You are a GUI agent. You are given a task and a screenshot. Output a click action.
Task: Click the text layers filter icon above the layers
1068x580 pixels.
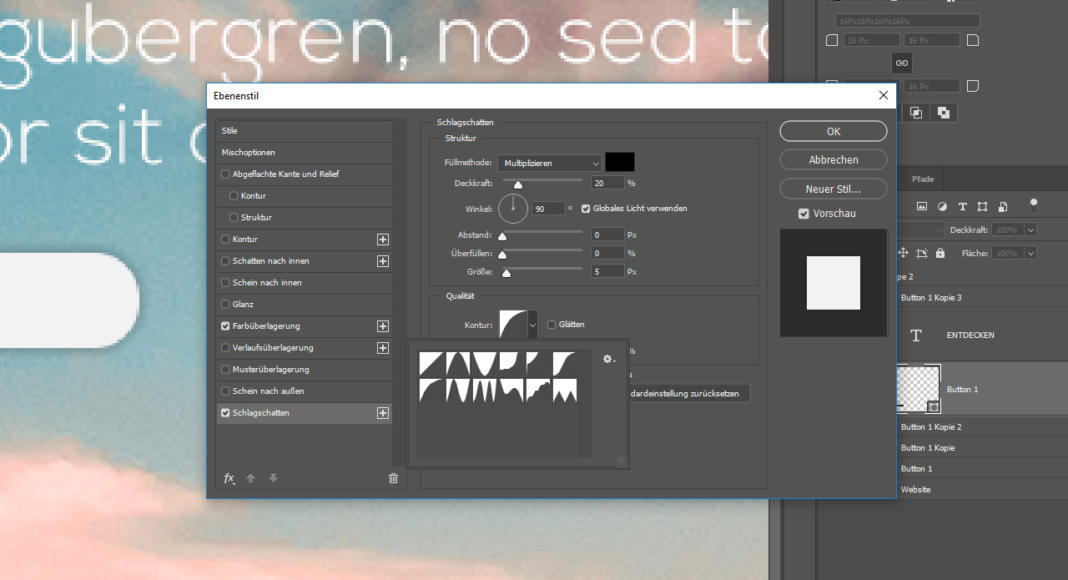pyautogui.click(x=963, y=207)
